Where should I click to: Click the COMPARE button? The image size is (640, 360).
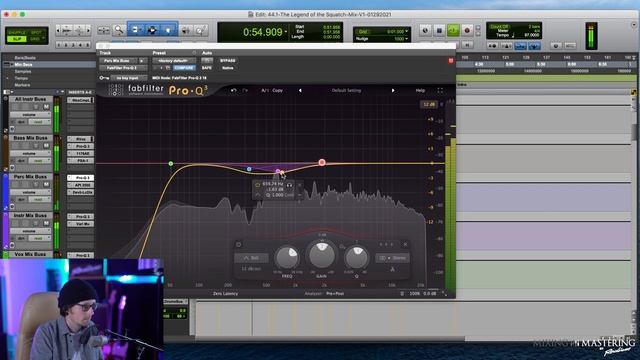coord(184,68)
